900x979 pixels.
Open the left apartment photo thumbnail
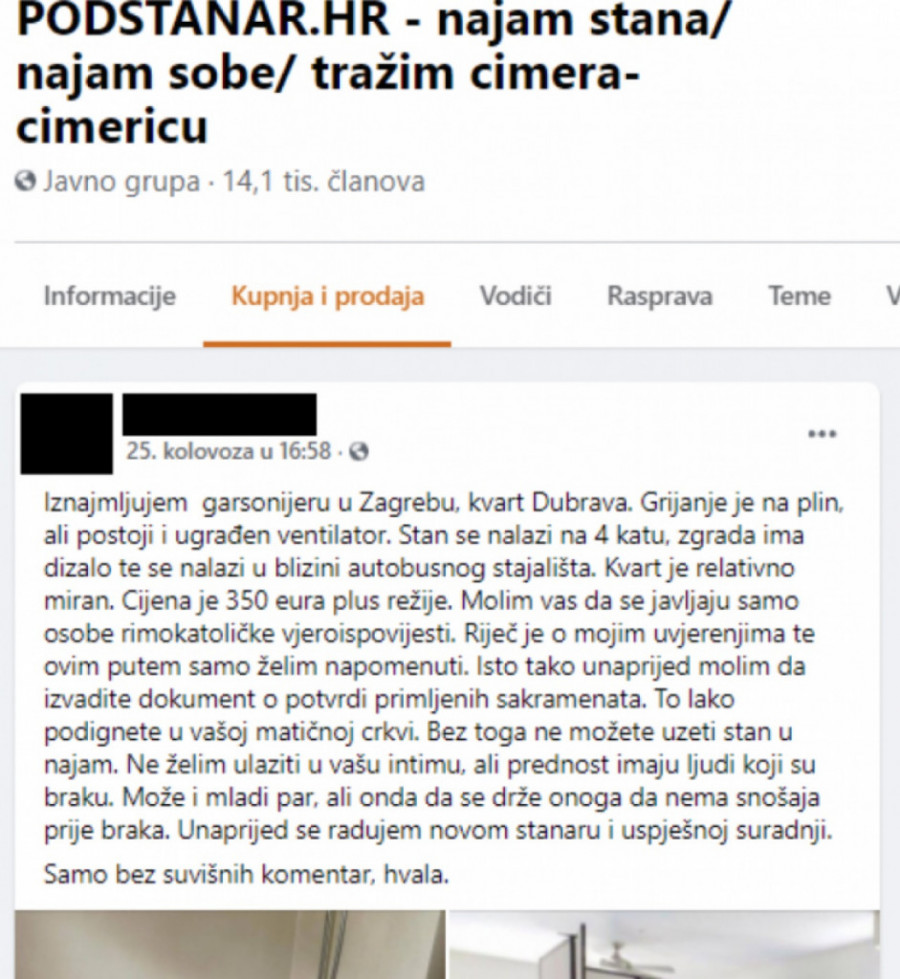click(x=230, y=944)
